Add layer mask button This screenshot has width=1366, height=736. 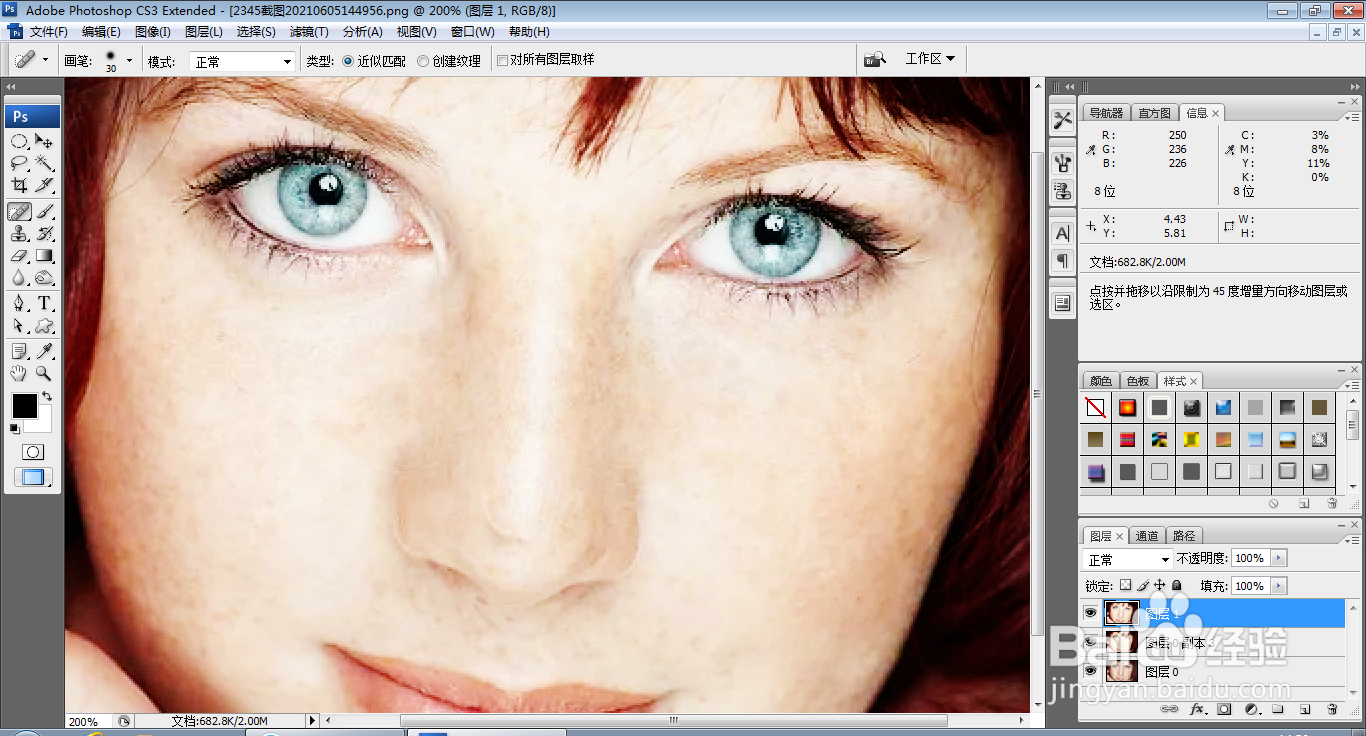click(x=1224, y=709)
